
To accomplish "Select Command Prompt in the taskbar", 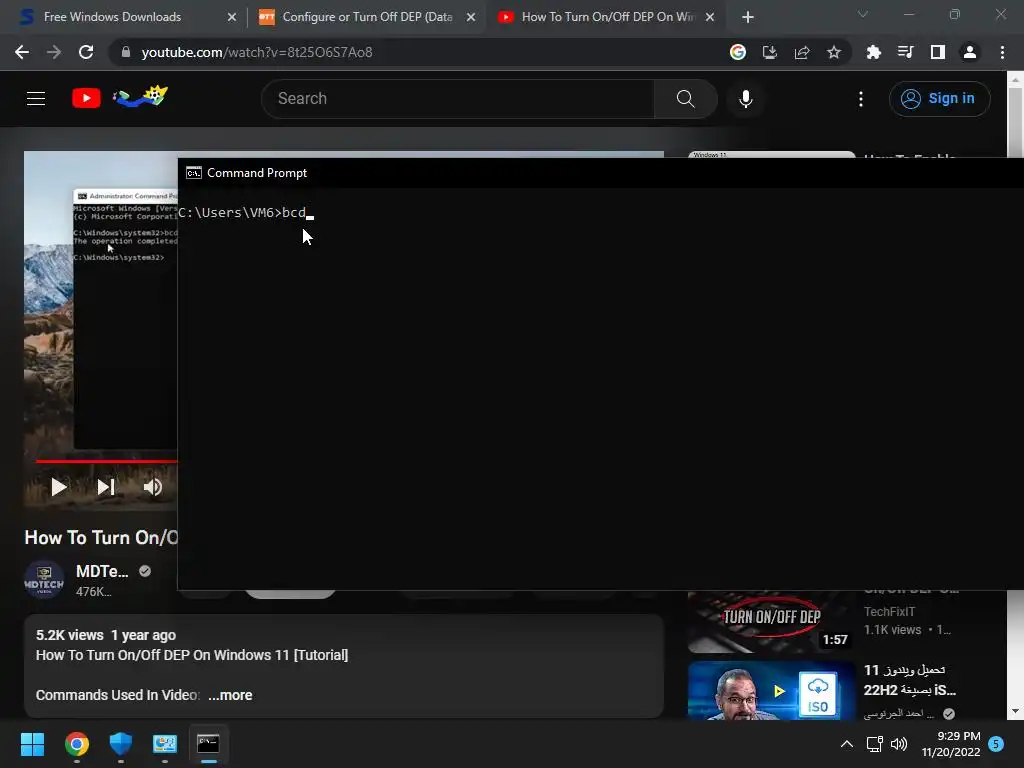I will [208, 744].
